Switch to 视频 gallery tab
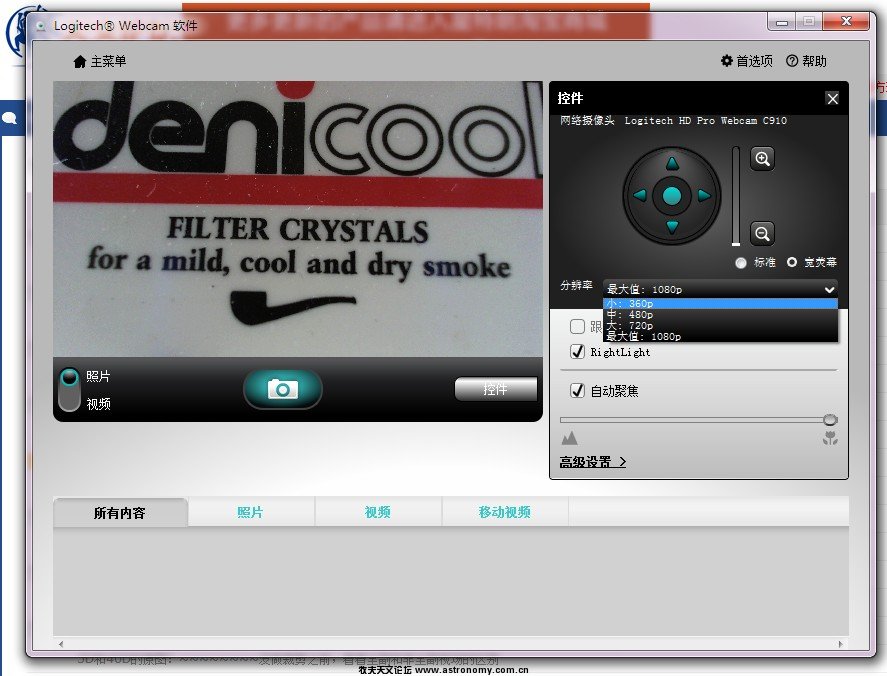Image resolution: width=887 pixels, height=676 pixels. pos(378,513)
